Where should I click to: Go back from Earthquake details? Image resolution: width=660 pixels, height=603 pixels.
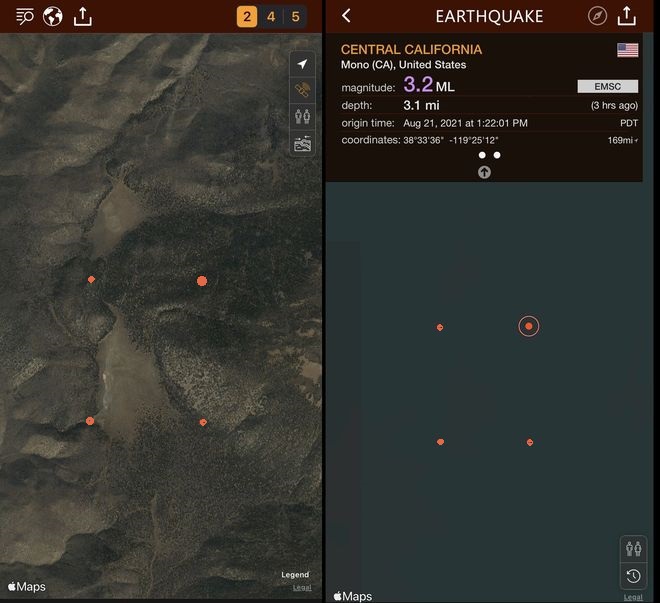(x=346, y=16)
